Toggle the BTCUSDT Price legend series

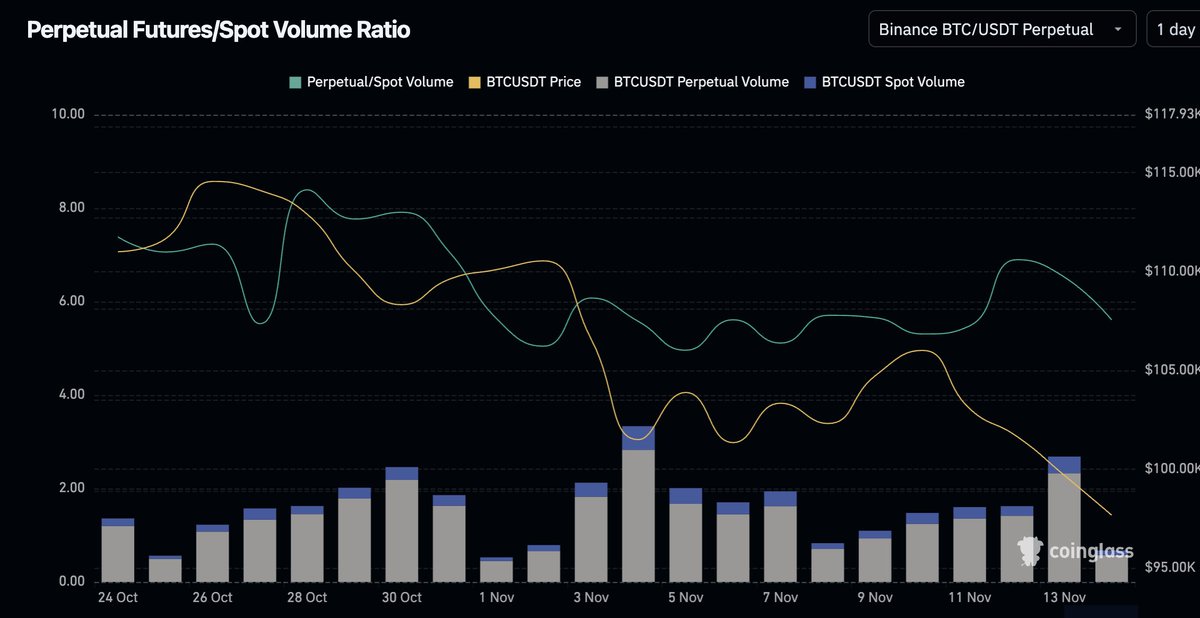pyautogui.click(x=523, y=82)
